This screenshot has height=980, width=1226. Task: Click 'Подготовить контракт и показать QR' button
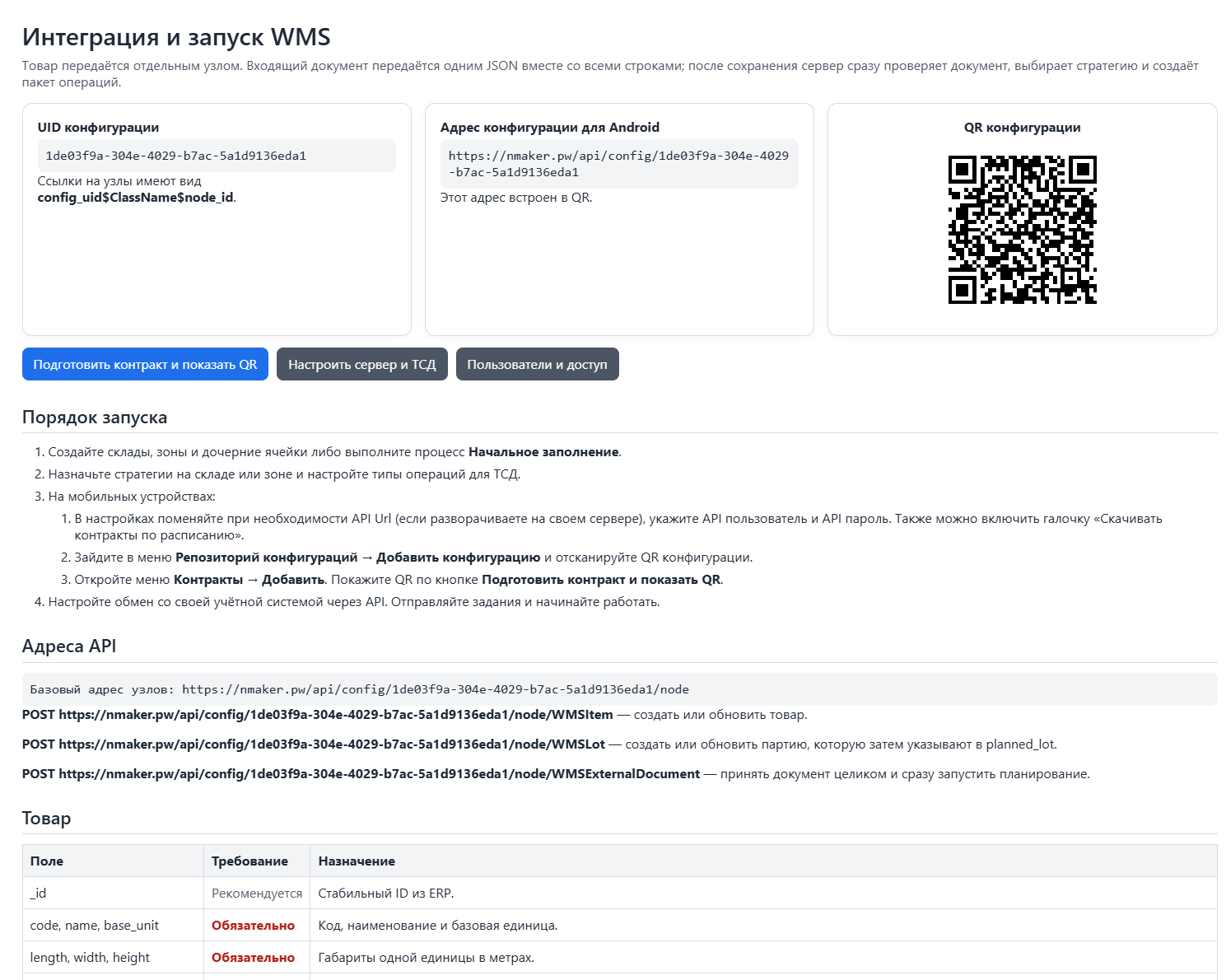point(145,364)
